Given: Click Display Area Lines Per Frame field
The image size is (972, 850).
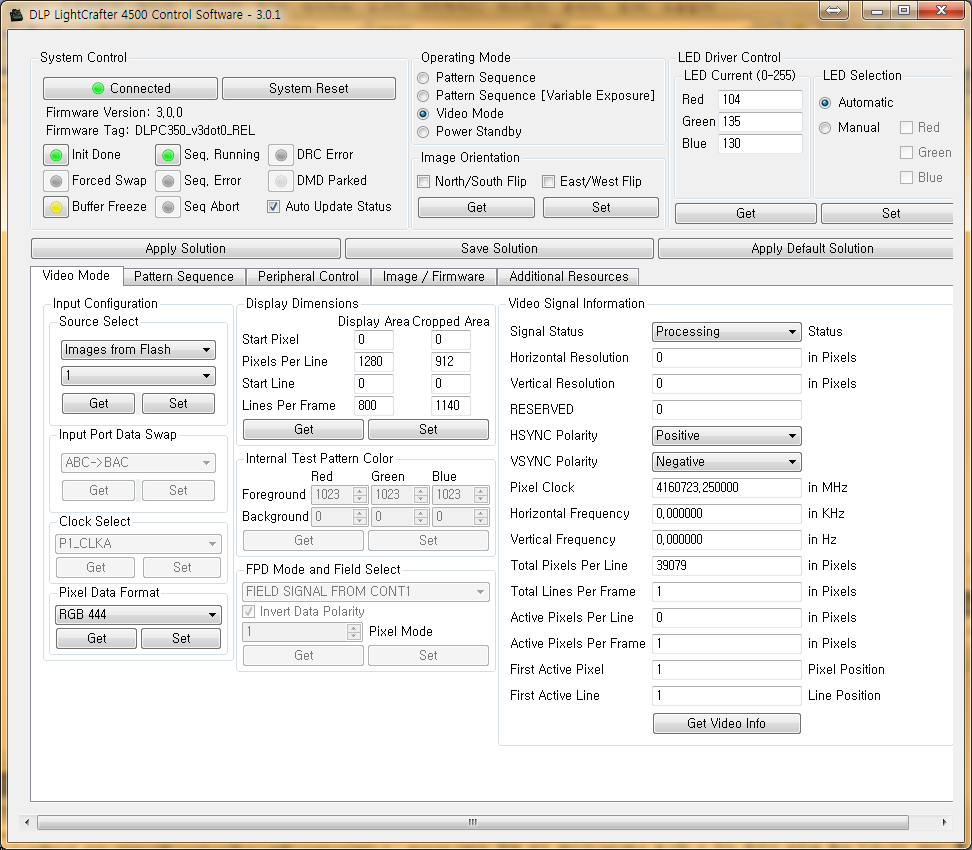Looking at the screenshot, I should (x=374, y=405).
